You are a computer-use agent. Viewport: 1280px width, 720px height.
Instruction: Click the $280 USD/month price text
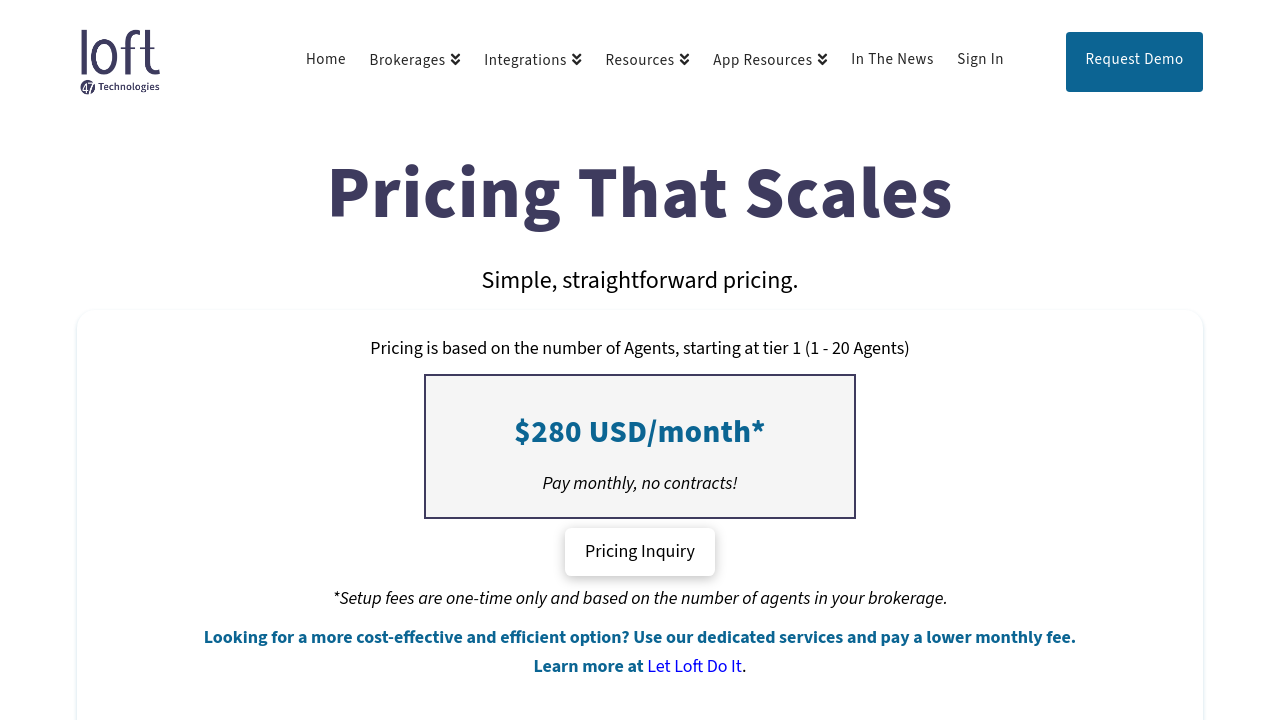coord(640,432)
